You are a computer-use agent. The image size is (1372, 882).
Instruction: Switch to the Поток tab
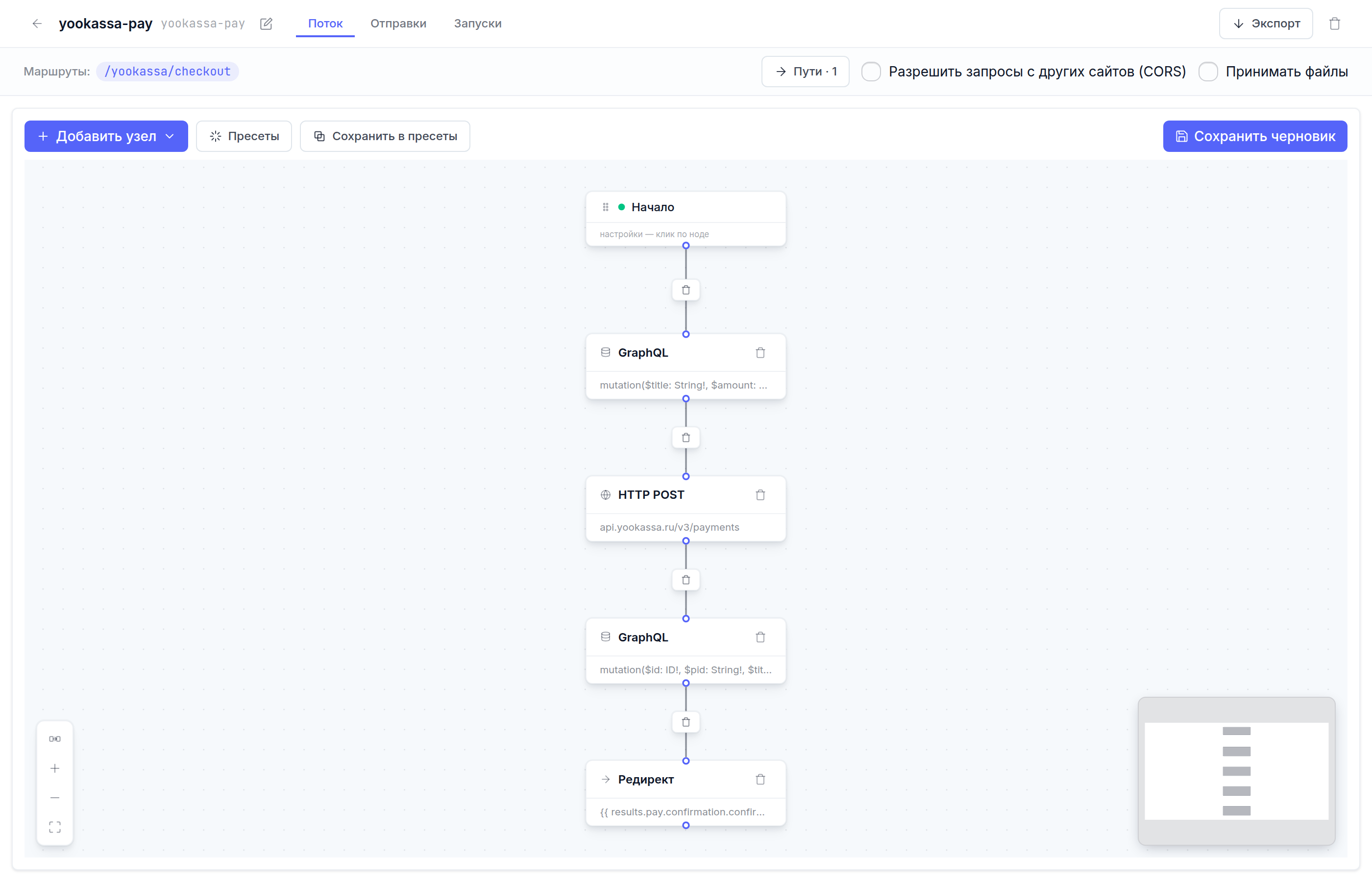click(325, 24)
